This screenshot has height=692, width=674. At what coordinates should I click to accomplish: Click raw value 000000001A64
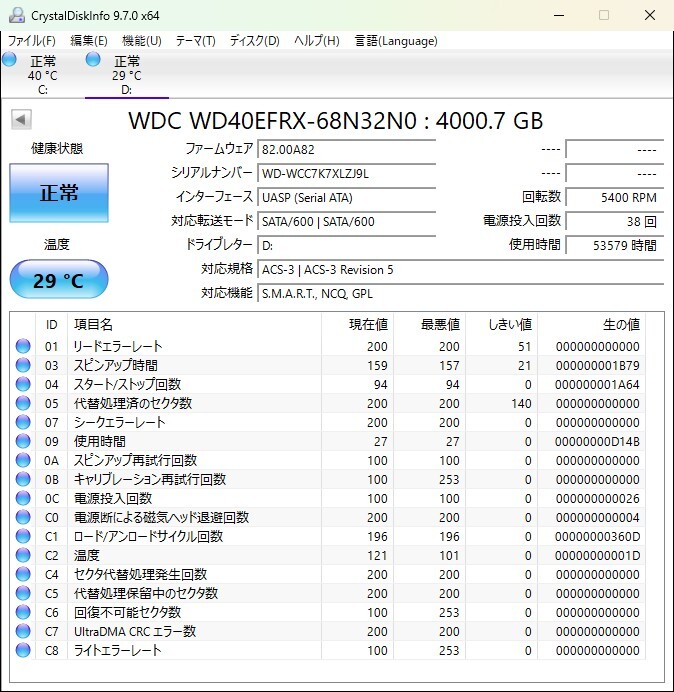coord(597,384)
